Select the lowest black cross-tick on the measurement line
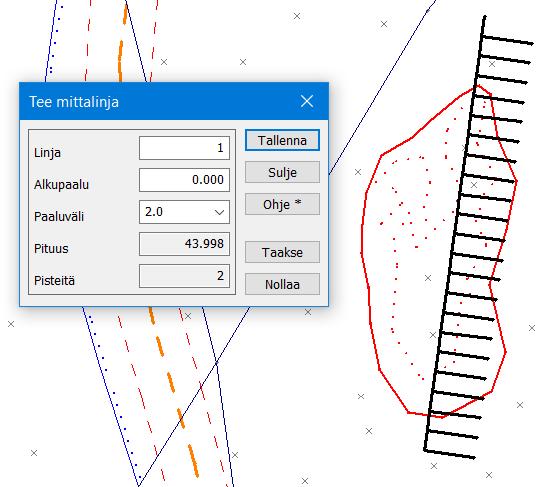The image size is (542, 487). click(450, 454)
